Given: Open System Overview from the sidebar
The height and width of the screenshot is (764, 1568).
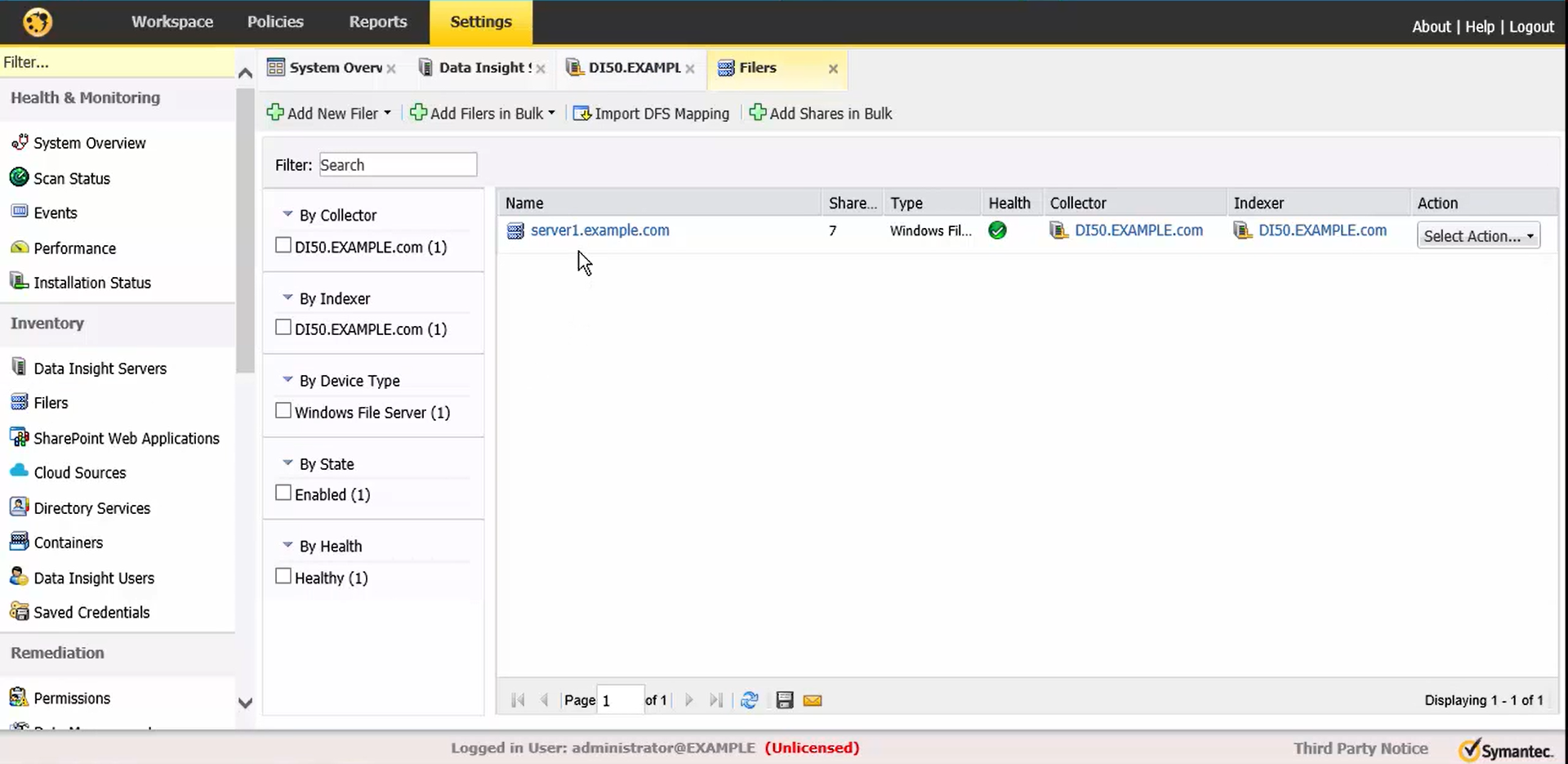Looking at the screenshot, I should (90, 143).
